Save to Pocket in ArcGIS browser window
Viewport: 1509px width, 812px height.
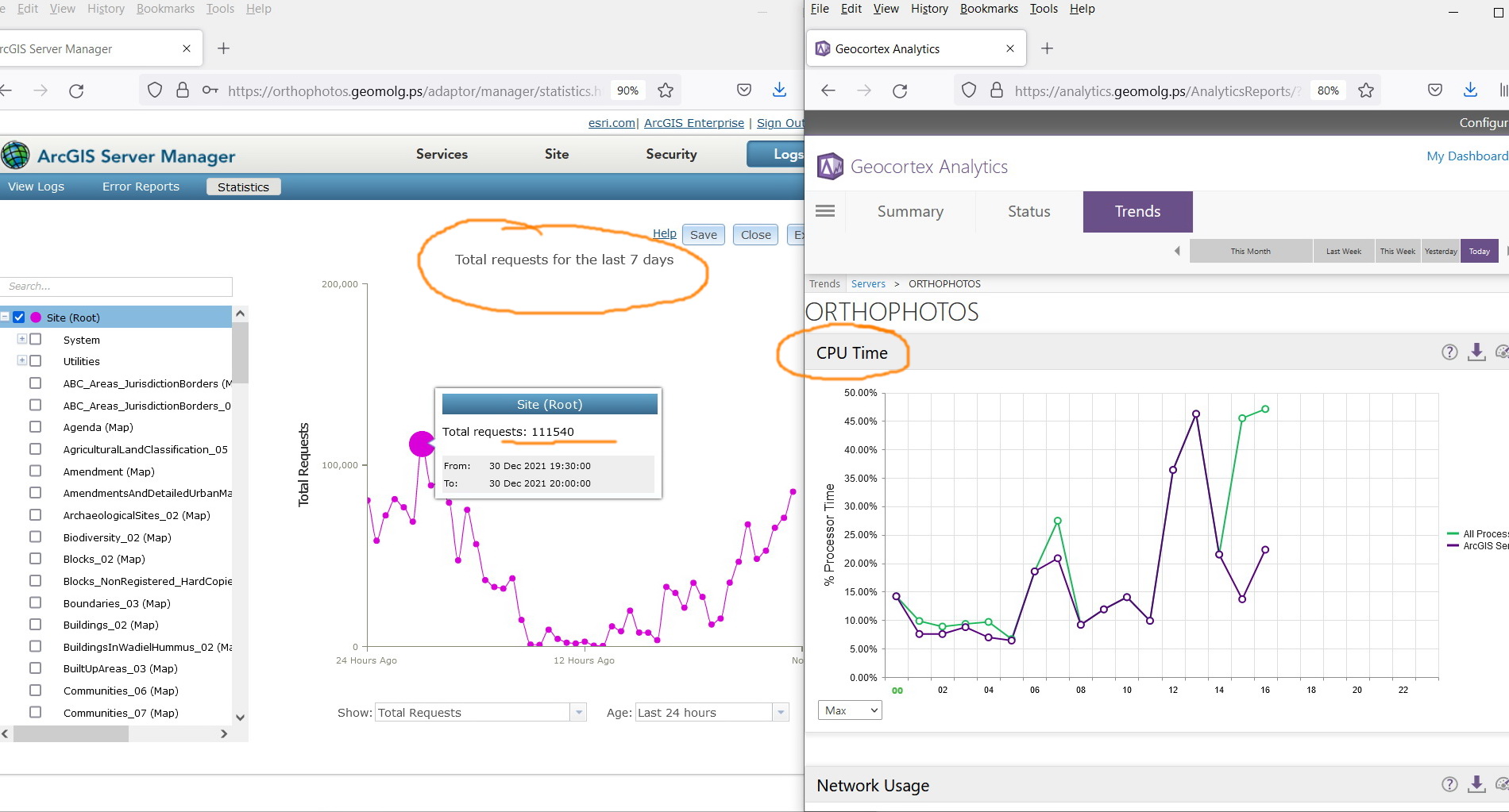pos(744,90)
